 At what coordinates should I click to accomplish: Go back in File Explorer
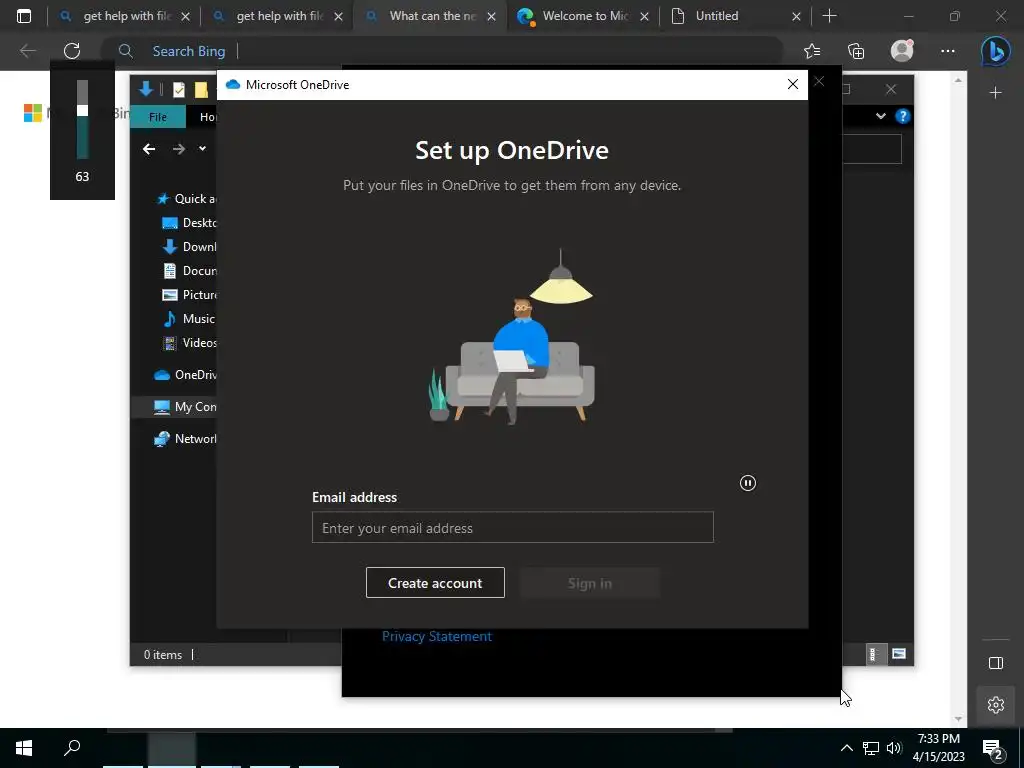coord(149,149)
